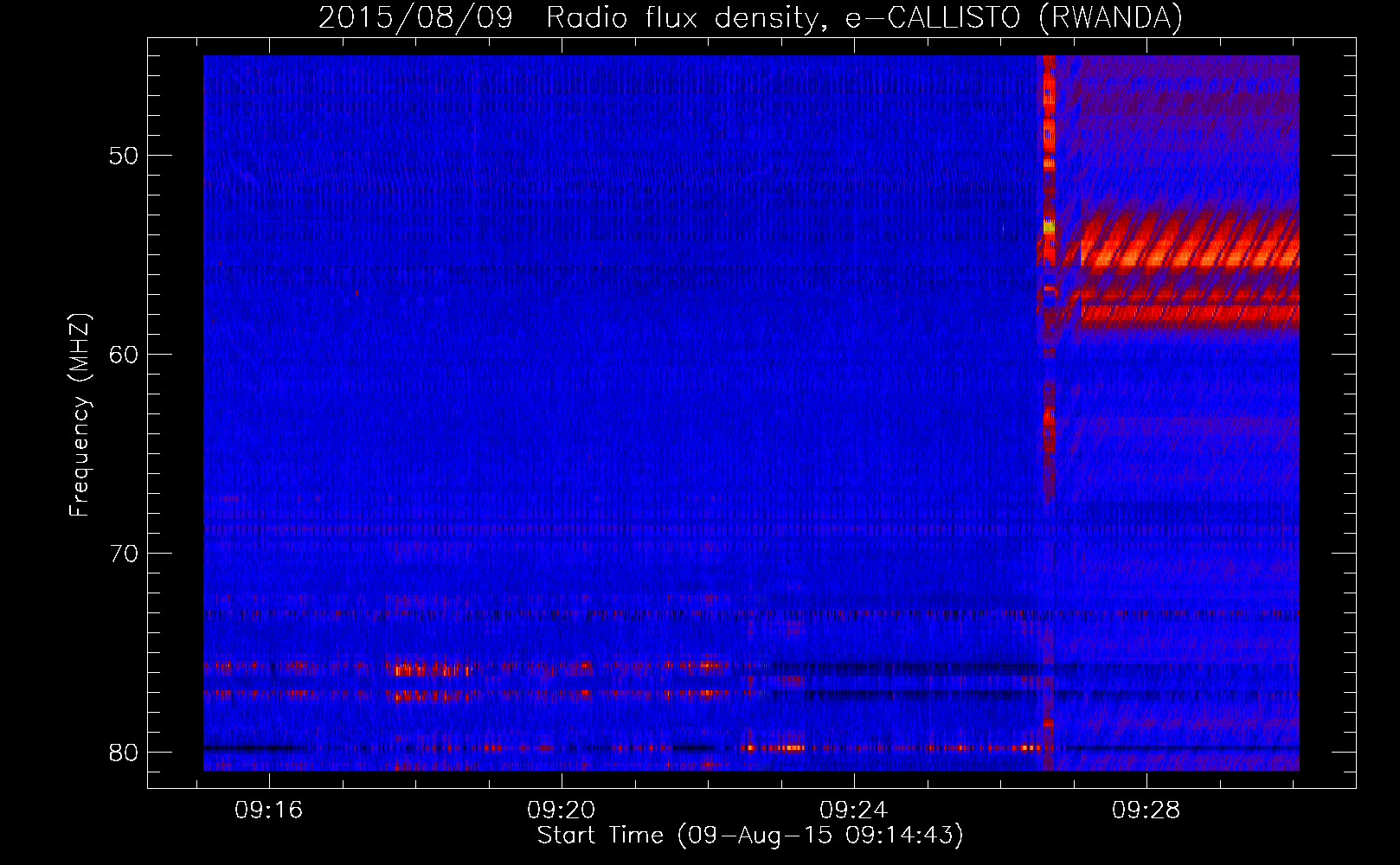Click the 09:16 time tick label

269,811
